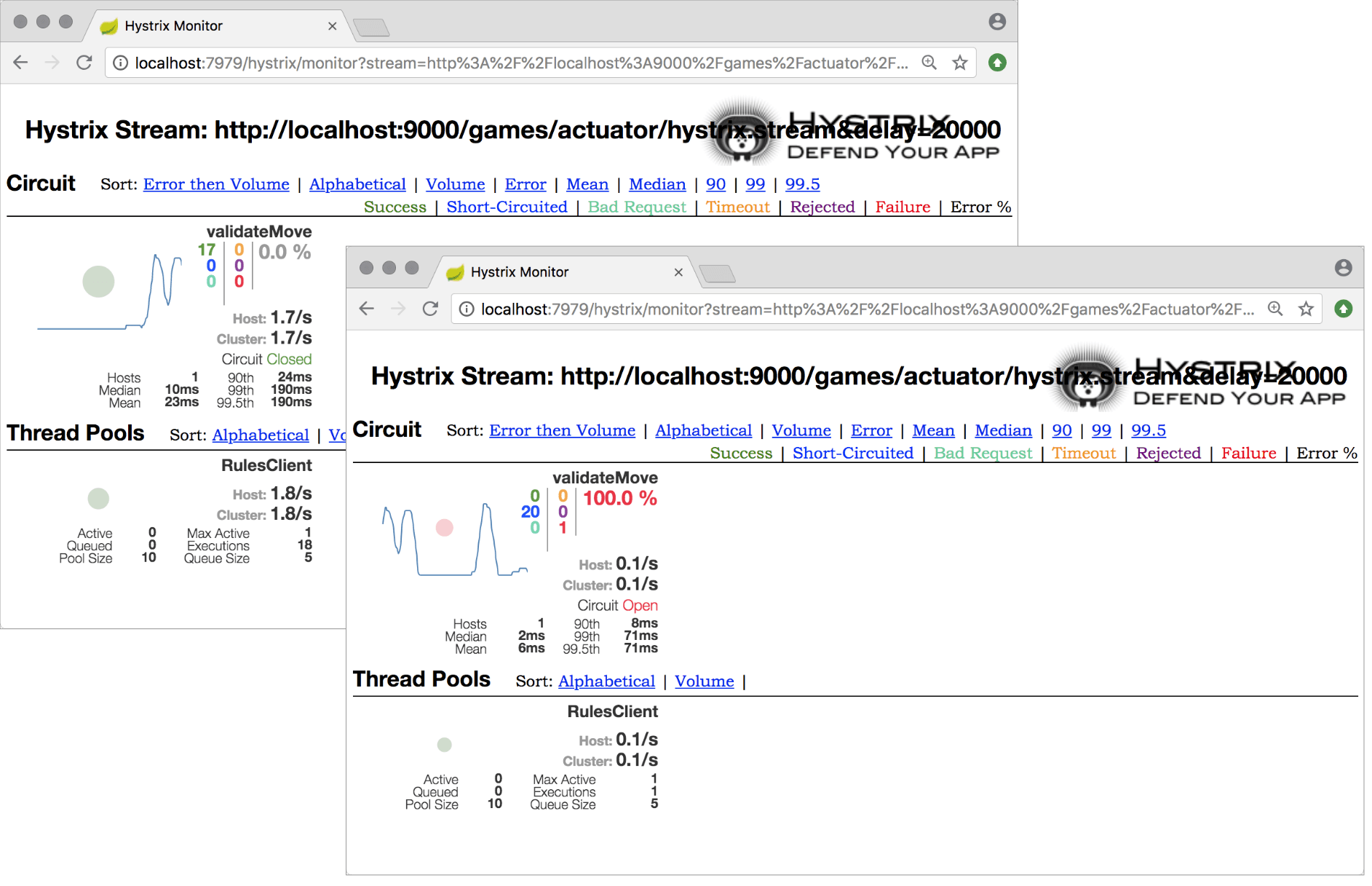
Task: Sort circuits by 90 percentile in front window
Action: click(1063, 430)
